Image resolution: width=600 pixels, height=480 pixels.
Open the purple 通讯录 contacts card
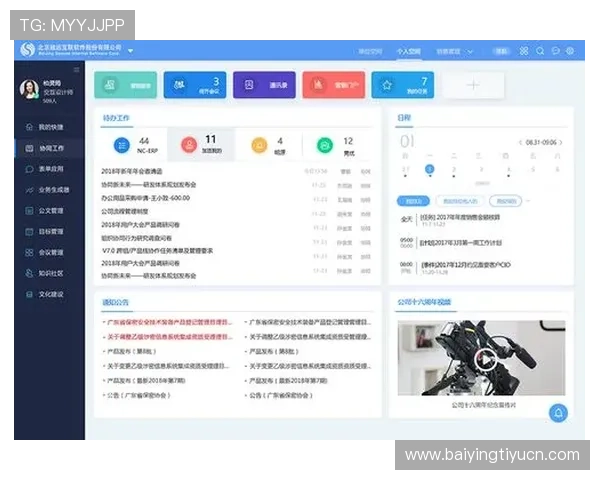[x=264, y=85]
